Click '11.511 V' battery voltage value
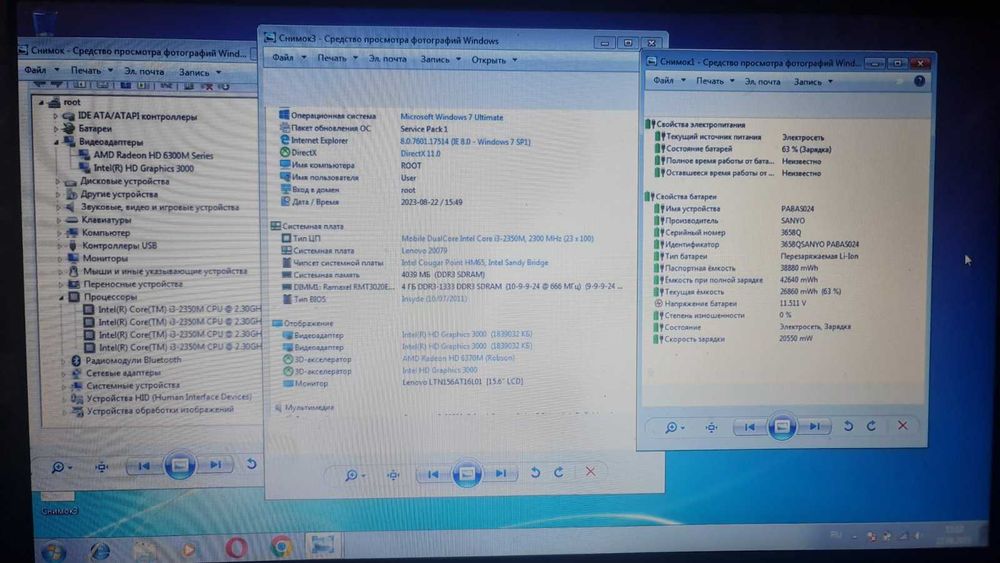This screenshot has width=1000, height=563. (x=793, y=303)
